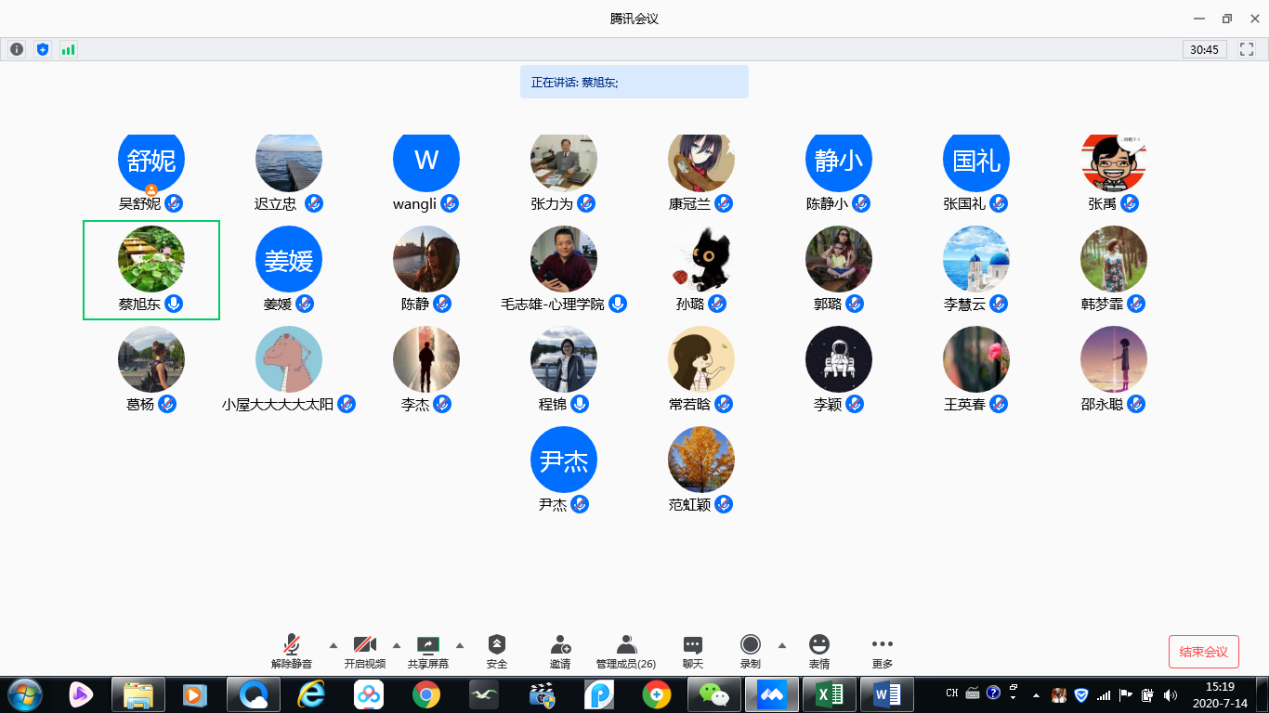Viewport: 1269px width, 713px height.
Task: Click the record icon
Action: [x=750, y=644]
